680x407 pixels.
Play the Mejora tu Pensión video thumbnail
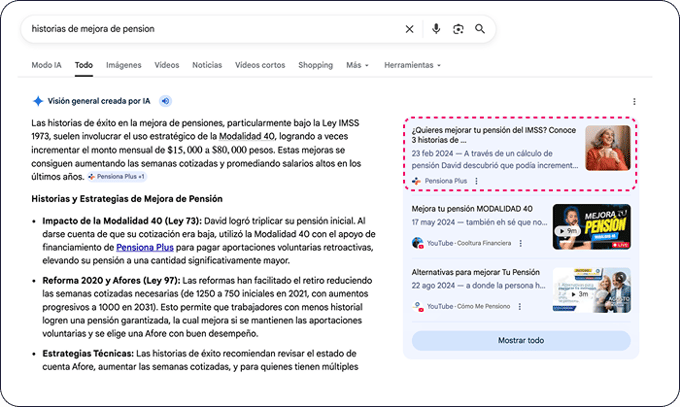(592, 227)
